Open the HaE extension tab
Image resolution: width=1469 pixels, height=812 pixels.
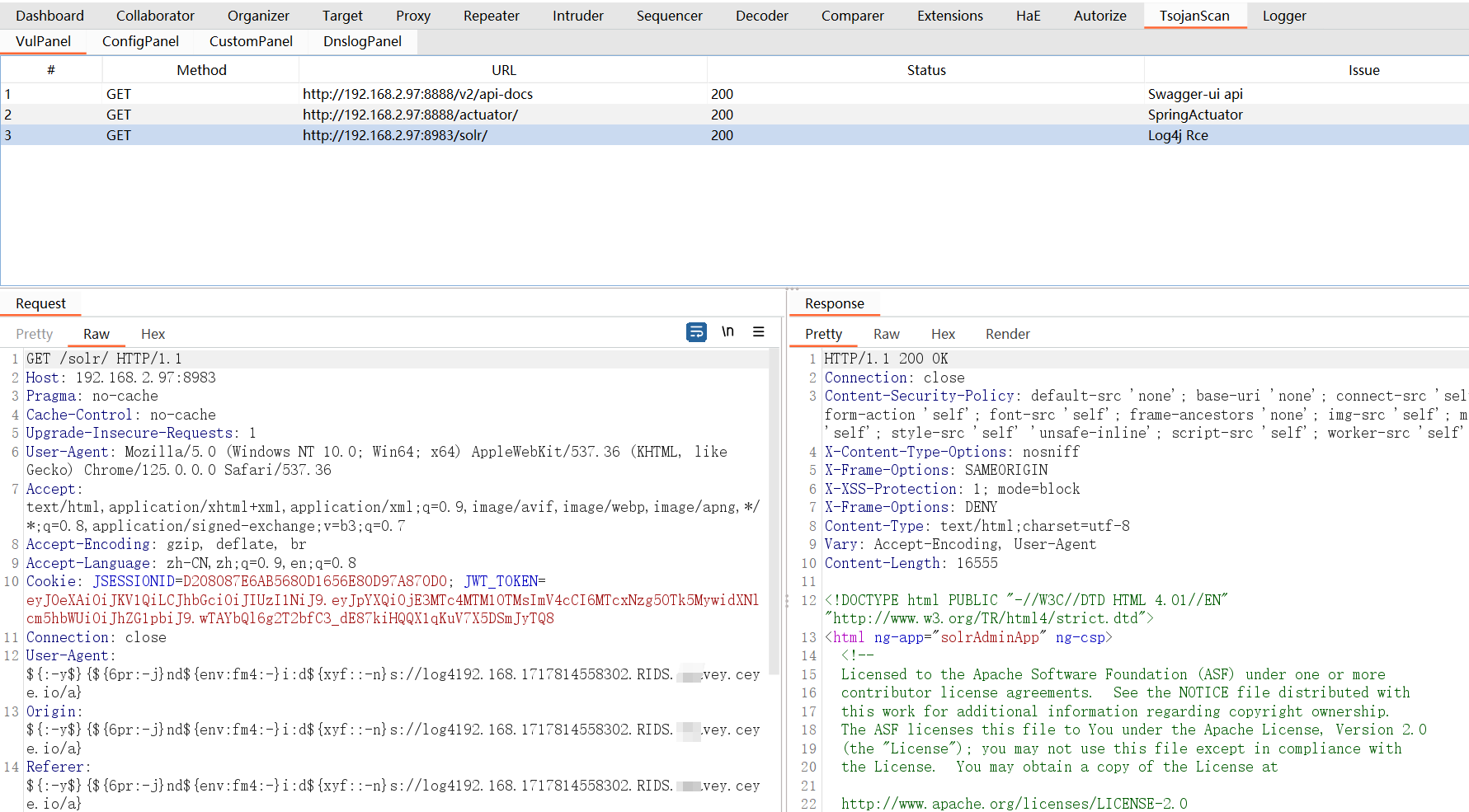pos(1029,16)
